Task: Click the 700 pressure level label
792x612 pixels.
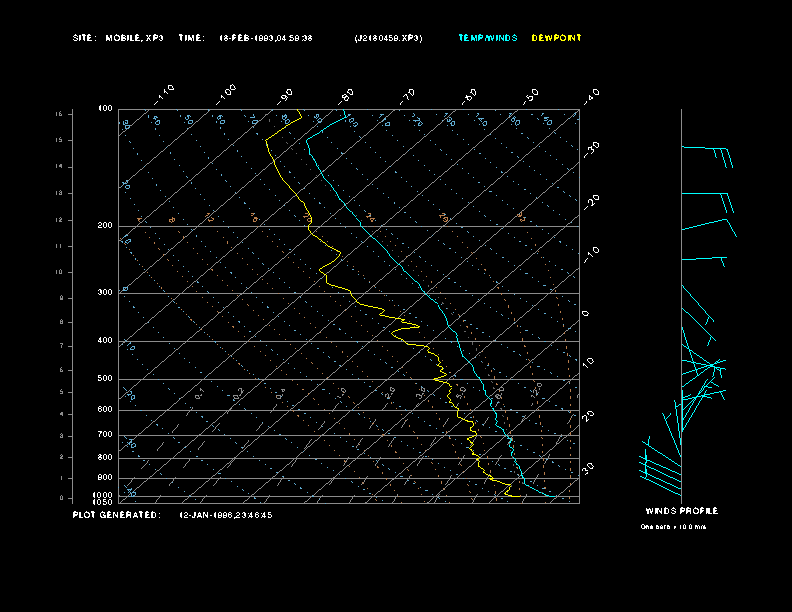Action: [105, 435]
